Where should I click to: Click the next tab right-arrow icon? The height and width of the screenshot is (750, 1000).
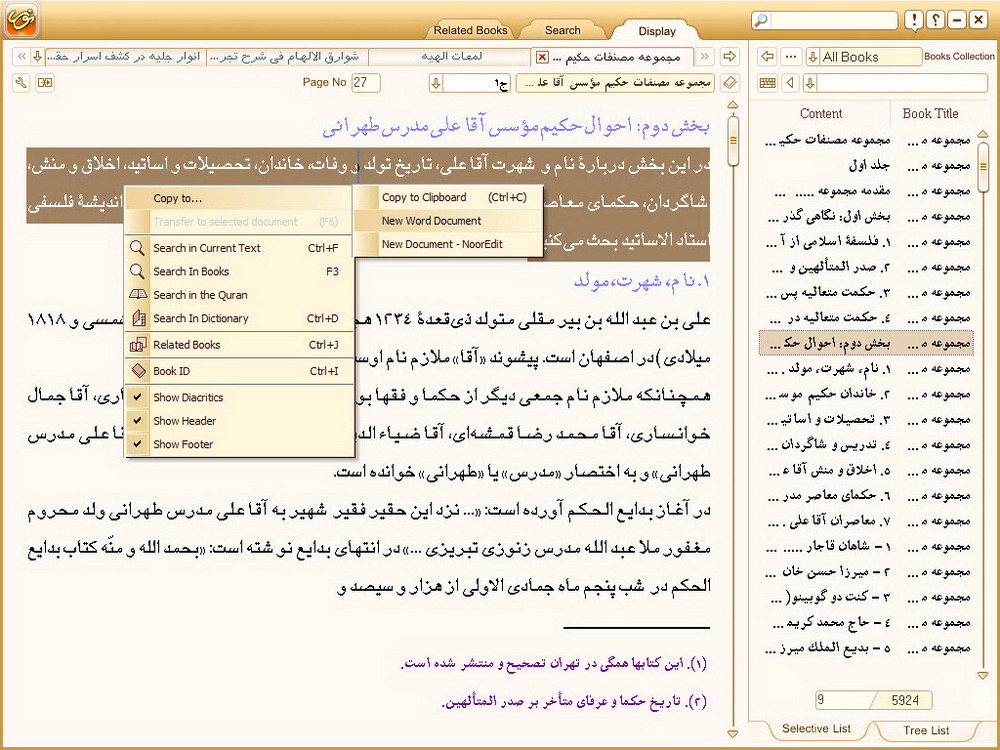[x=730, y=57]
